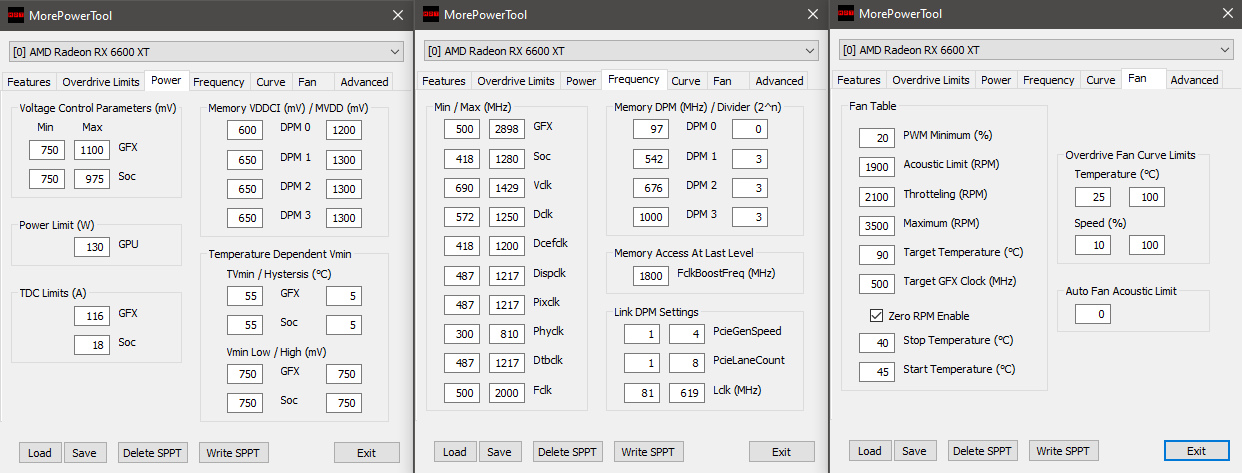Click DPM 0 VDDCI field 600
Image resolution: width=1242 pixels, height=473 pixels.
click(245, 130)
